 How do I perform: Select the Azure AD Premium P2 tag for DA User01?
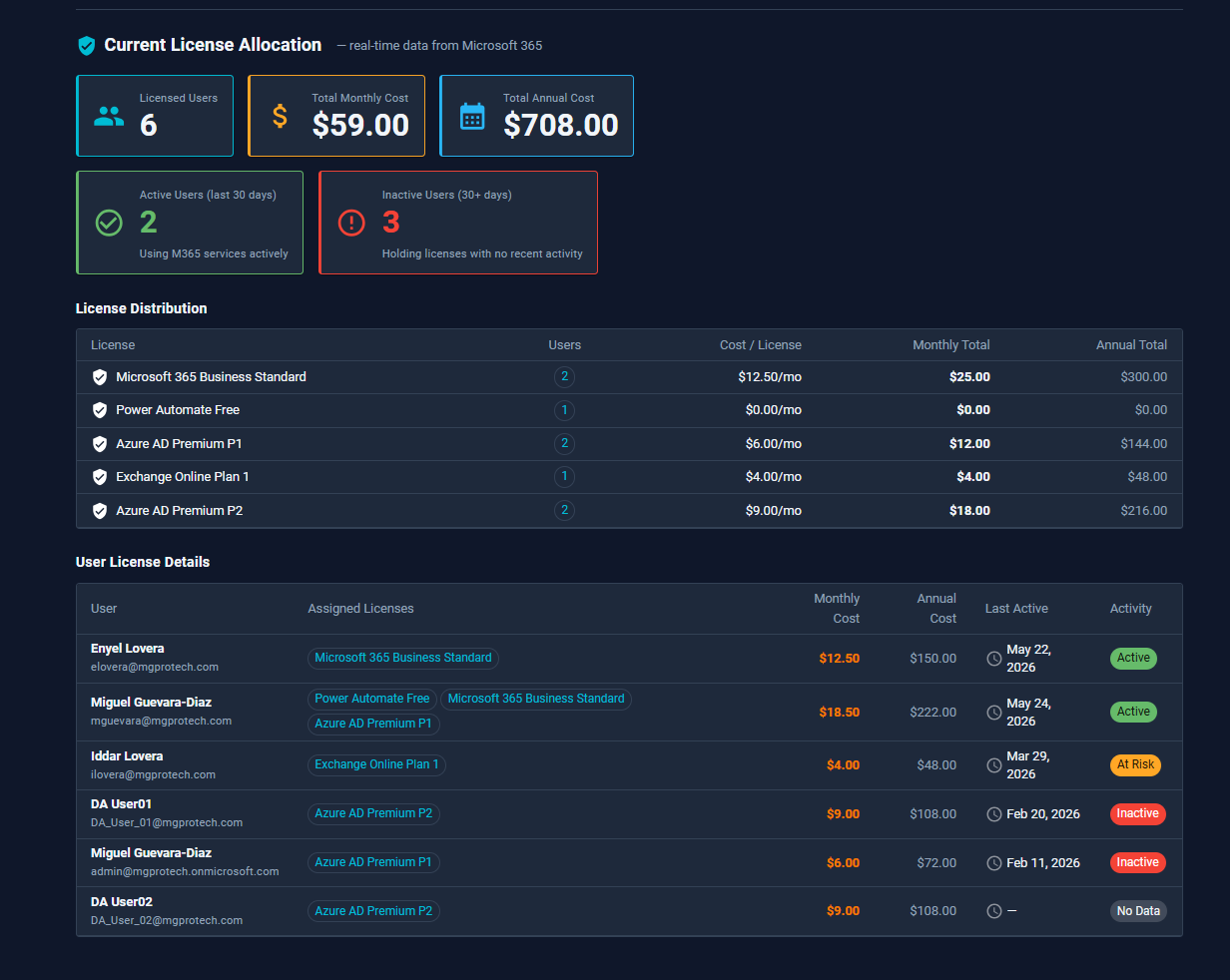[x=373, y=813]
